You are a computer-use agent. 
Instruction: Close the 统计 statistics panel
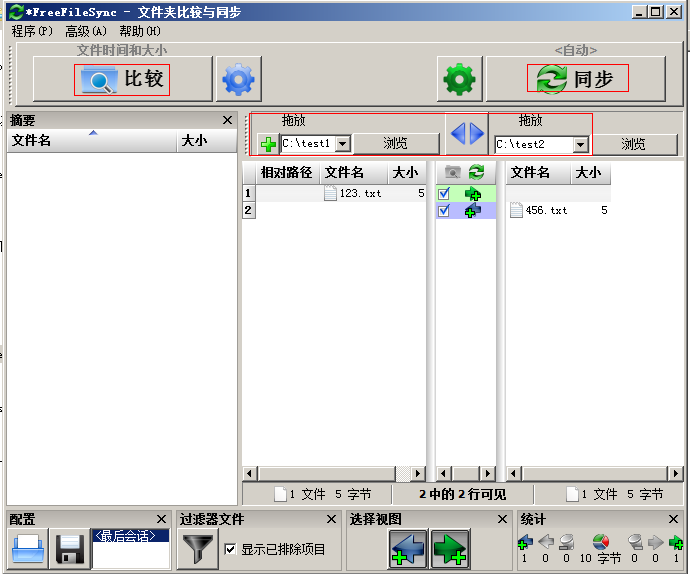coord(673,519)
